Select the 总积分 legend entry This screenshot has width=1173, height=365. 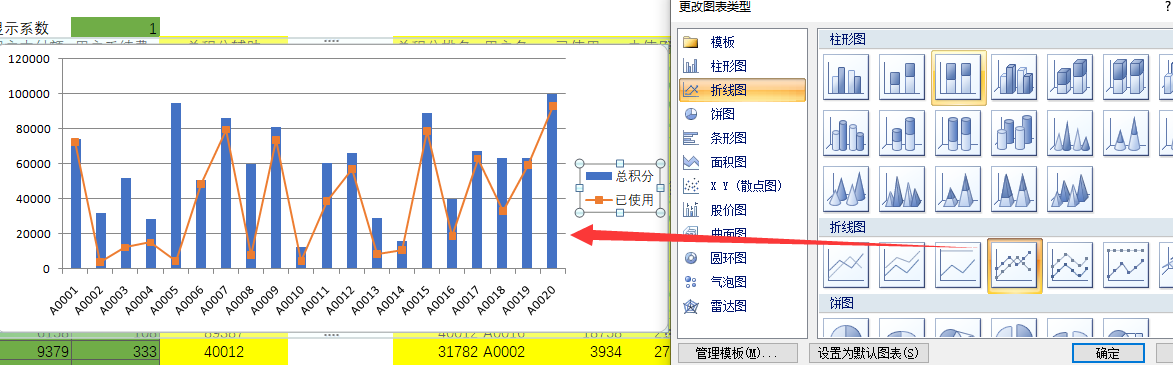click(x=619, y=177)
